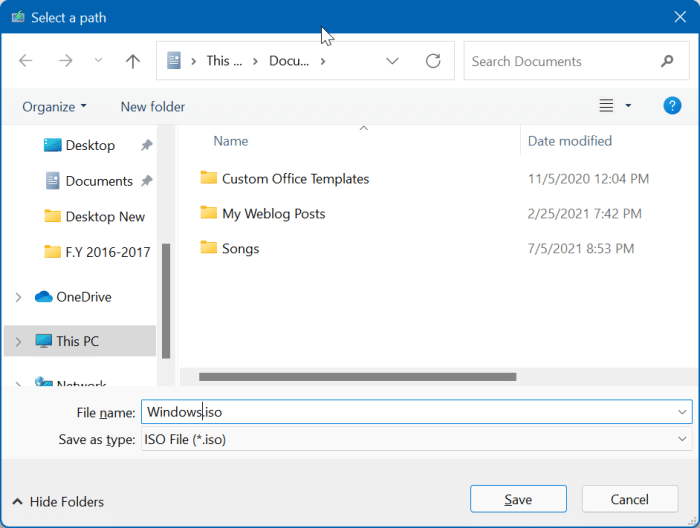Open Desktop in the navigation pane
The height and width of the screenshot is (528, 700).
pos(90,146)
